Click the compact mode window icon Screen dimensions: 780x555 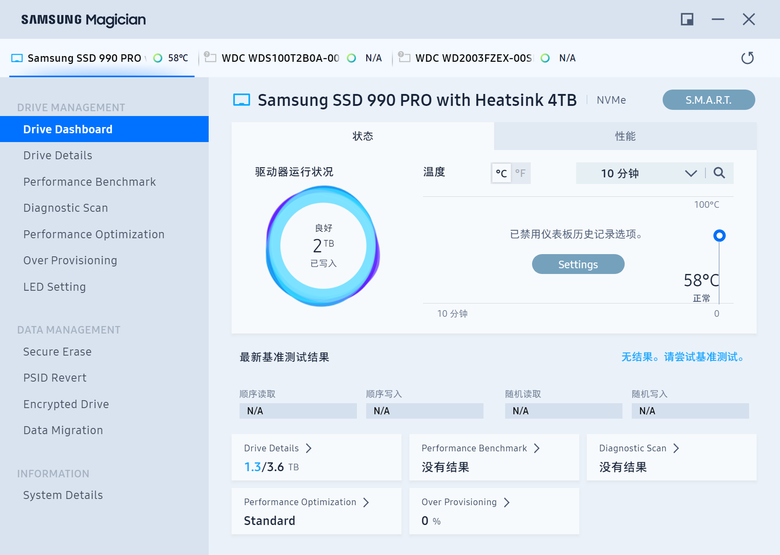pyautogui.click(x=687, y=19)
